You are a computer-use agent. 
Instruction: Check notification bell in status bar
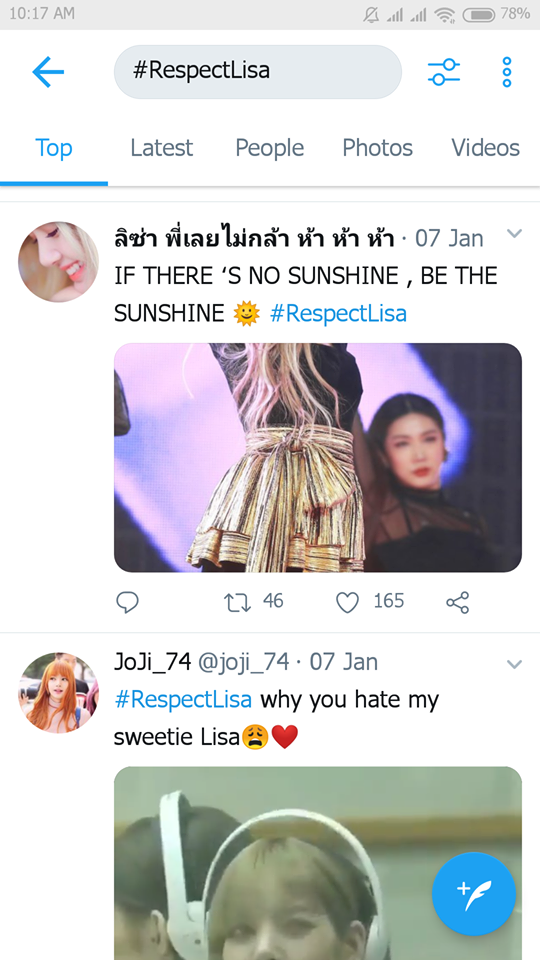(x=370, y=15)
